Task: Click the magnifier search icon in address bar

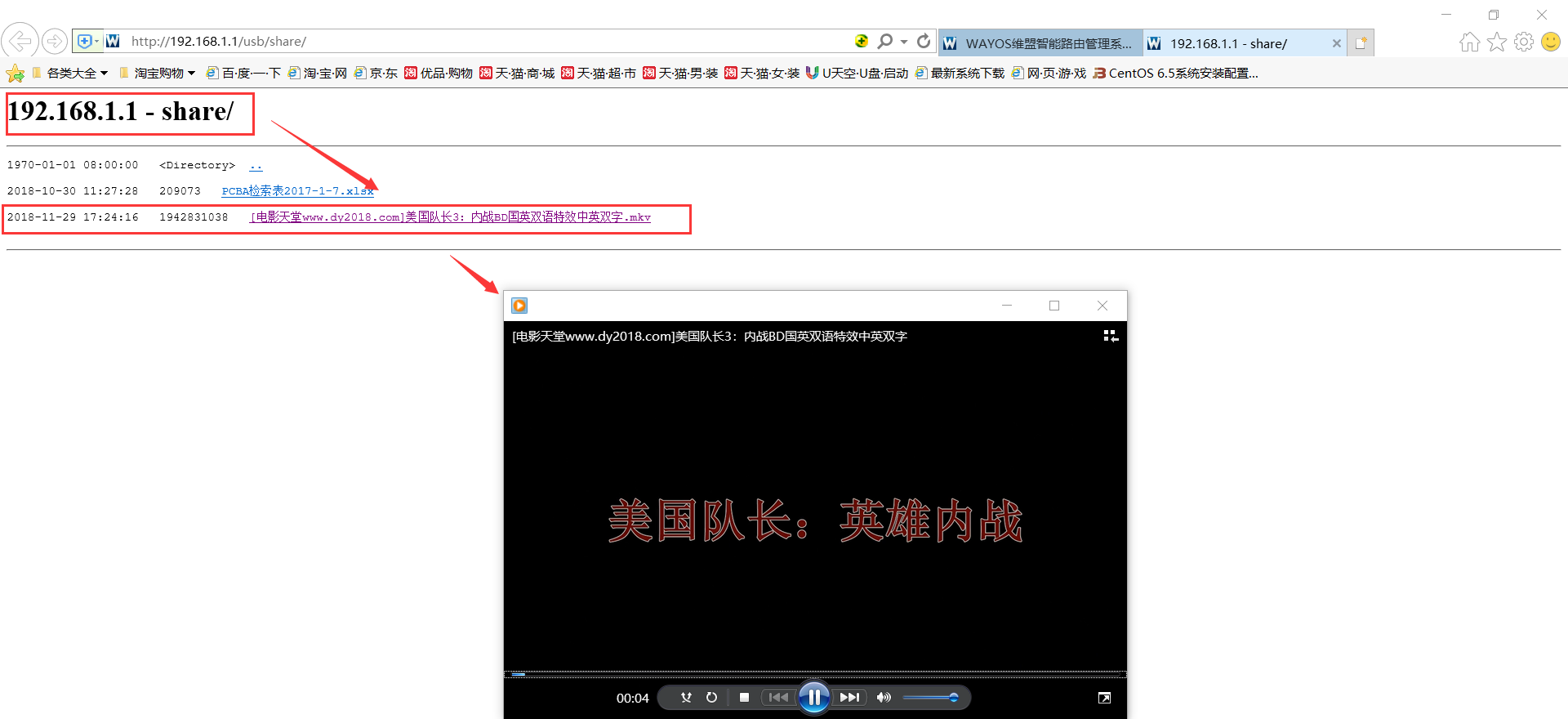Action: (x=884, y=41)
